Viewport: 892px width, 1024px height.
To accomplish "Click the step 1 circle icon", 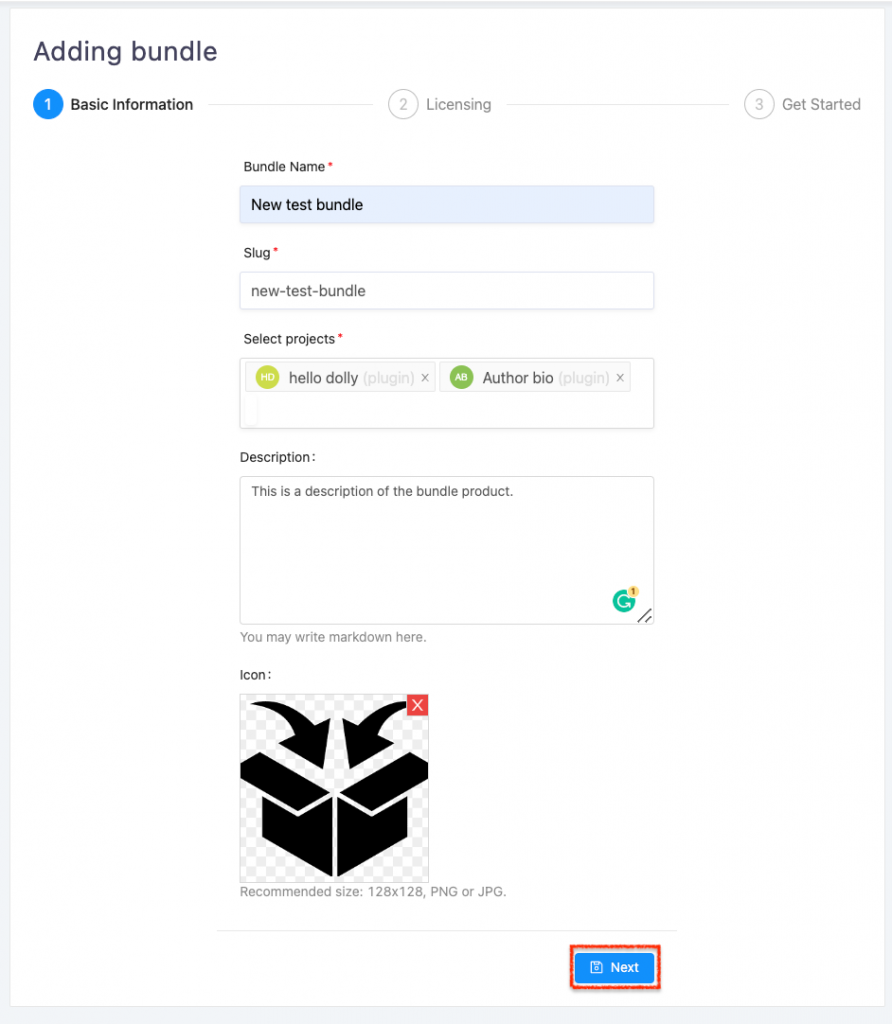I will click(48, 104).
